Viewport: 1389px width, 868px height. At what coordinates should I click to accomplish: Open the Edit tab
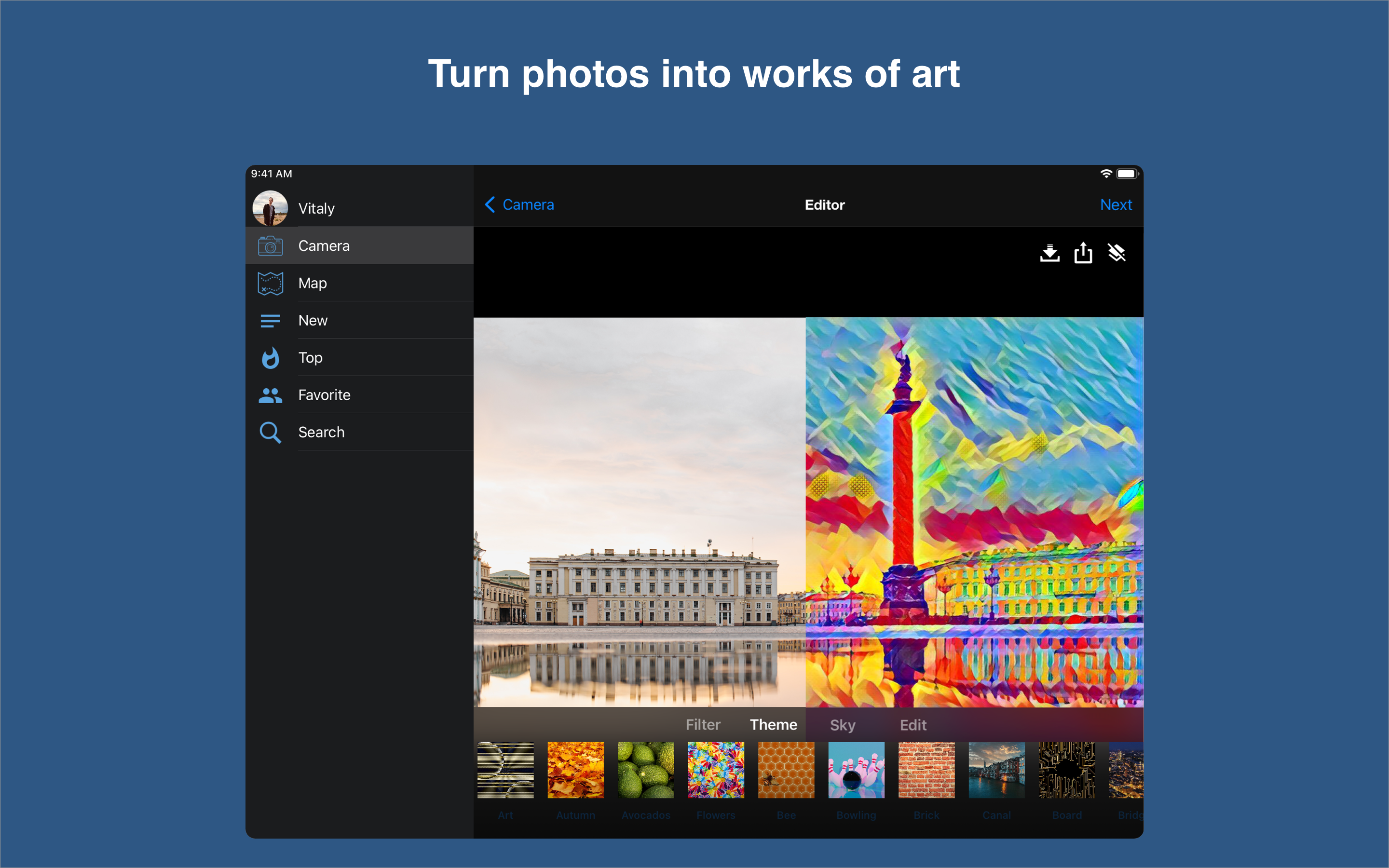coord(912,725)
